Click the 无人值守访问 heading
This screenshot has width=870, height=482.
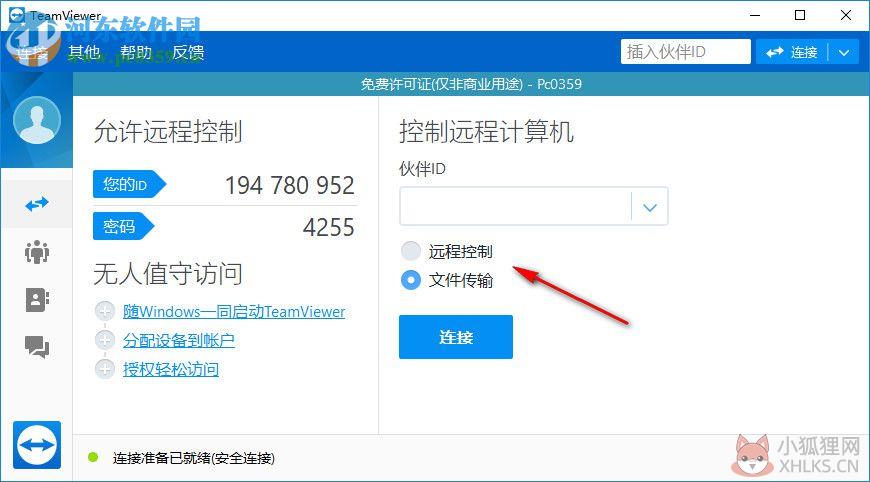[x=168, y=273]
